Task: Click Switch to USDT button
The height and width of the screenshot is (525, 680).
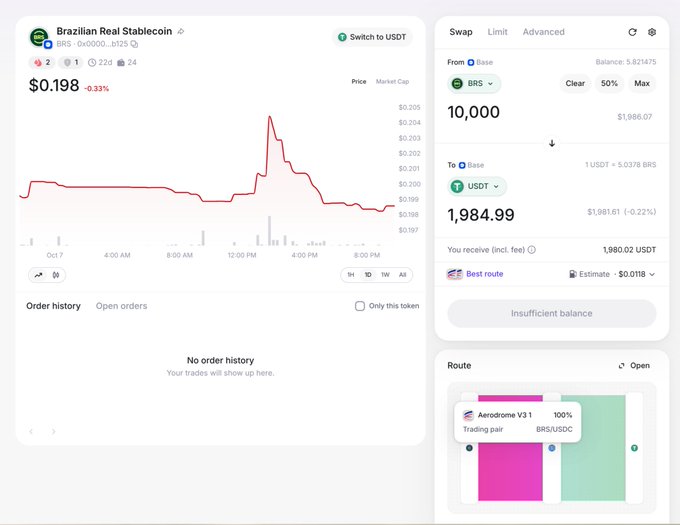Action: (x=372, y=37)
